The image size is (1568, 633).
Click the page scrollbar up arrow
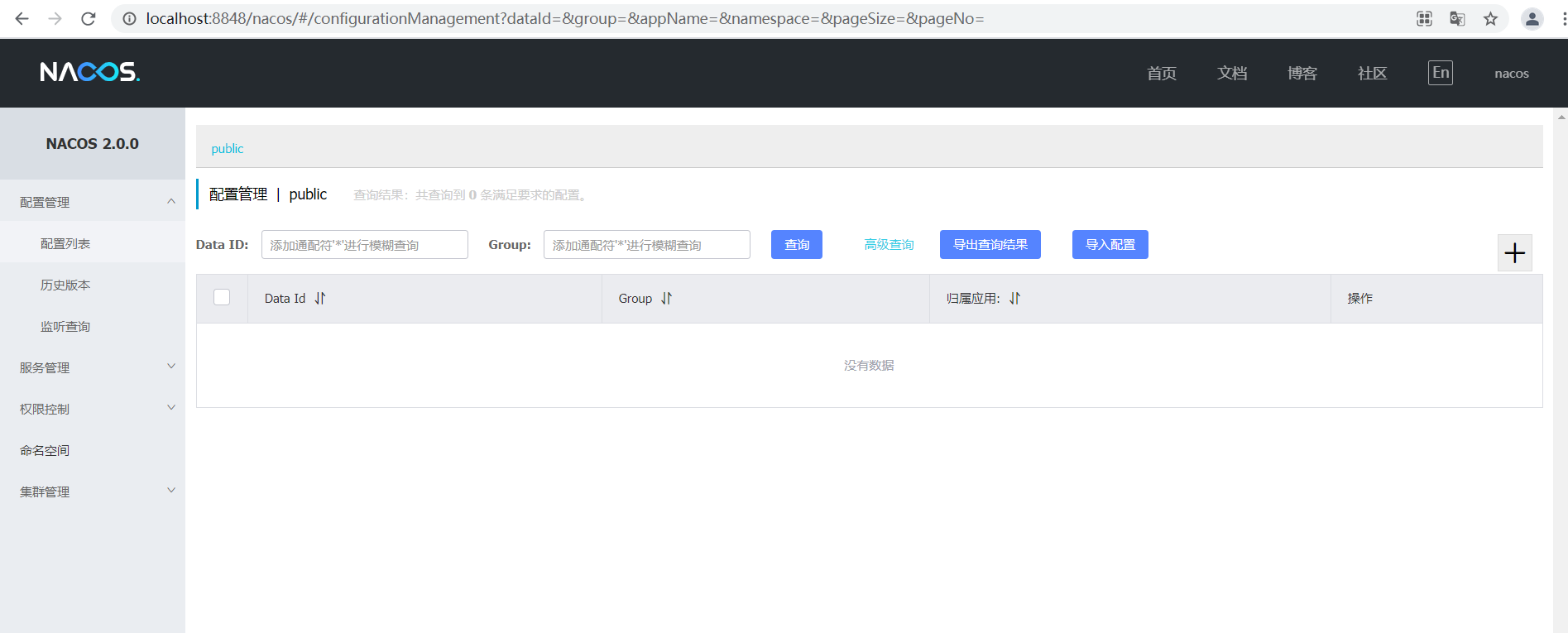click(1561, 117)
